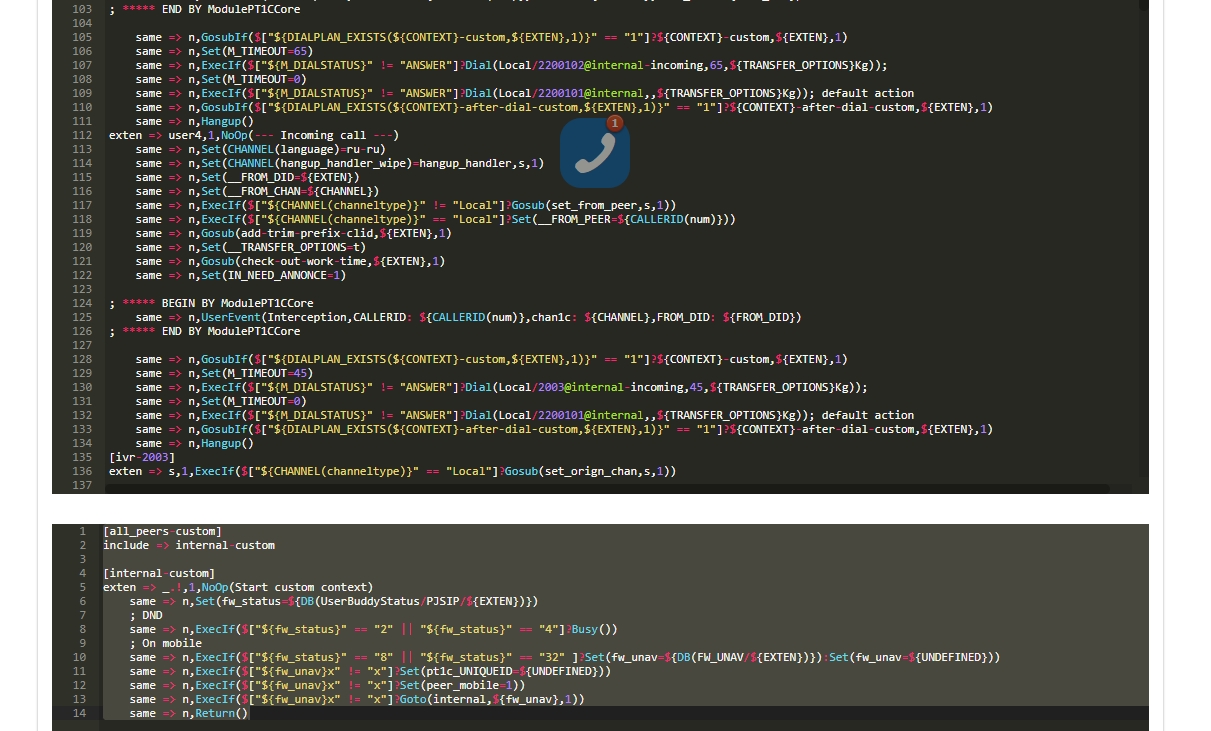Click empty line 137 in upper editor
1211x731 pixels.
pos(400,485)
